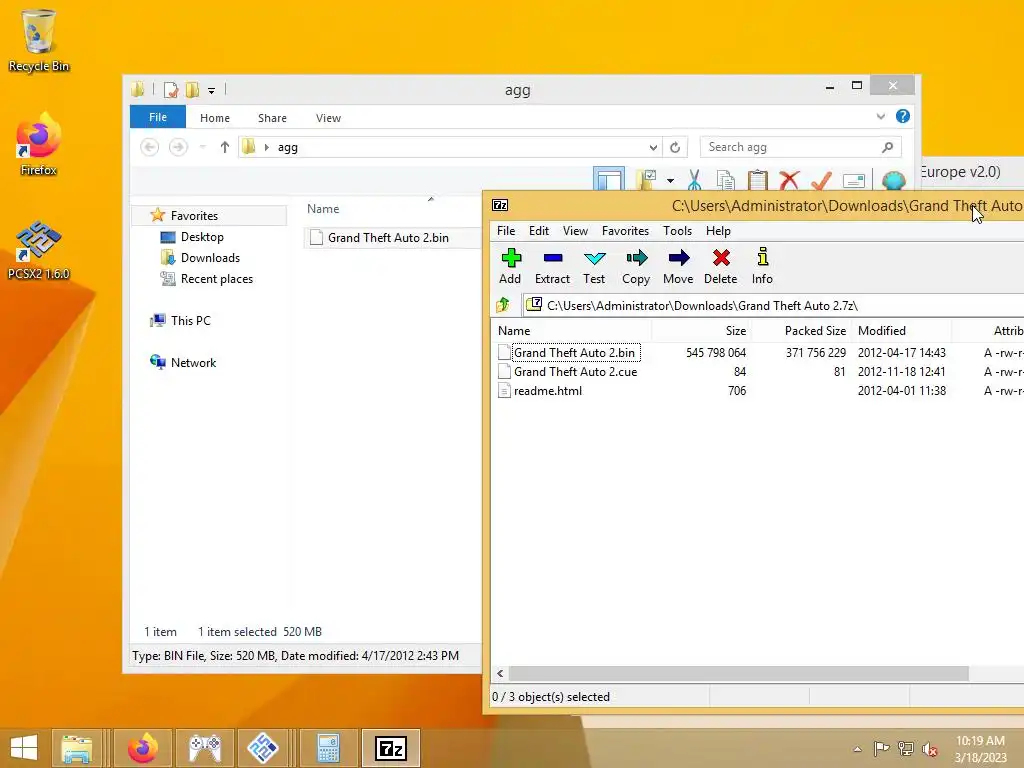Click the Back arrow in agg Explorer
1024x768 pixels.
pyautogui.click(x=150, y=148)
